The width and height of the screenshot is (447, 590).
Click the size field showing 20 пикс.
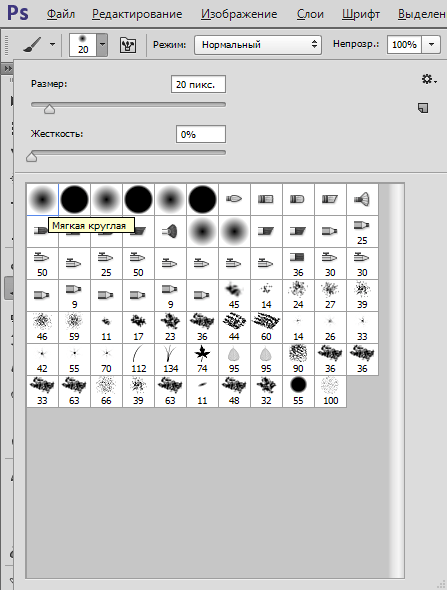pos(198,84)
